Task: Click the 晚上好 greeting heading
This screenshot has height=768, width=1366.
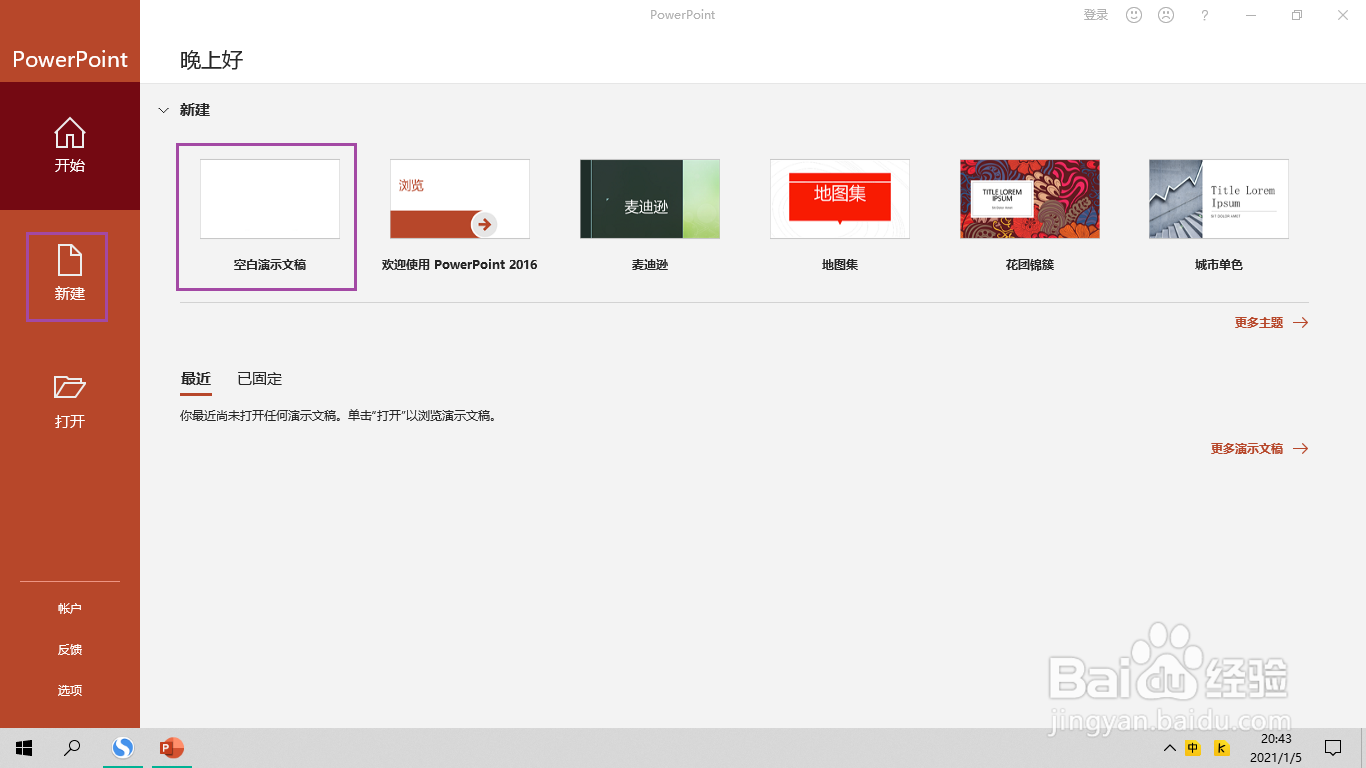Action: (212, 60)
